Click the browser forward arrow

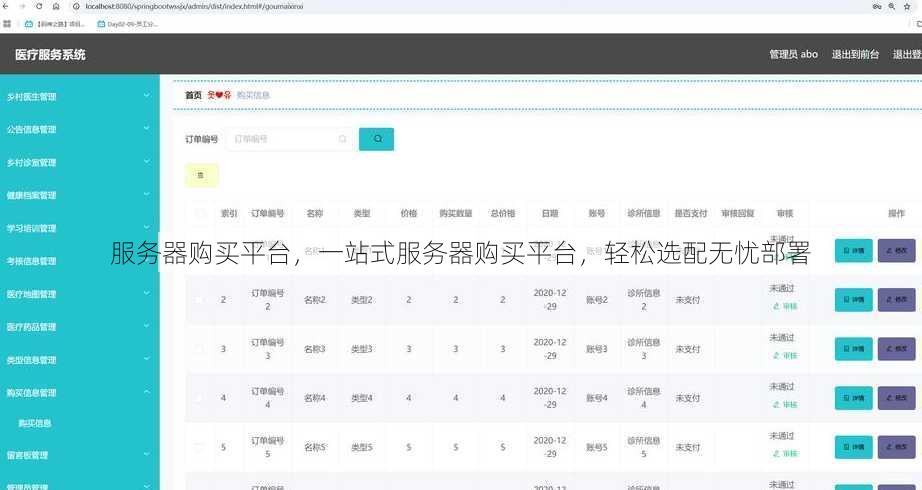coord(22,6)
